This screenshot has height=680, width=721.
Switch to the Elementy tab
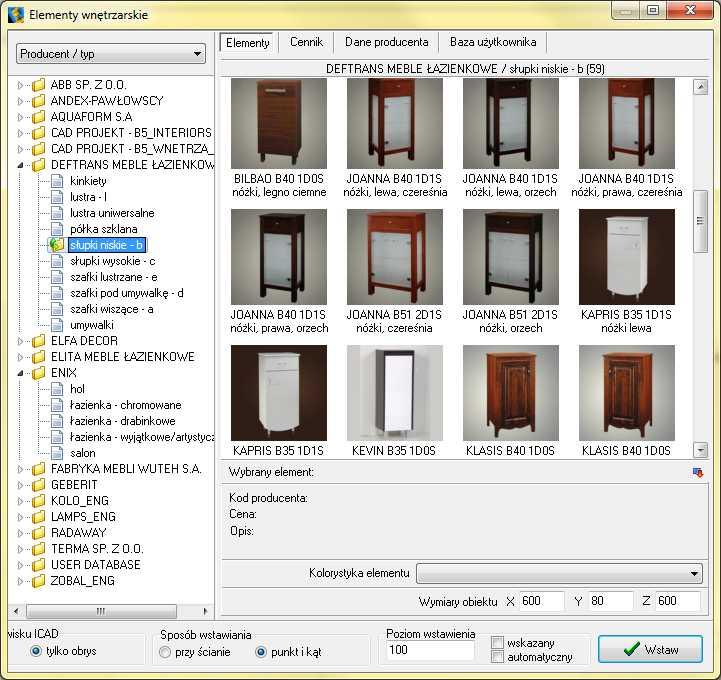point(247,43)
